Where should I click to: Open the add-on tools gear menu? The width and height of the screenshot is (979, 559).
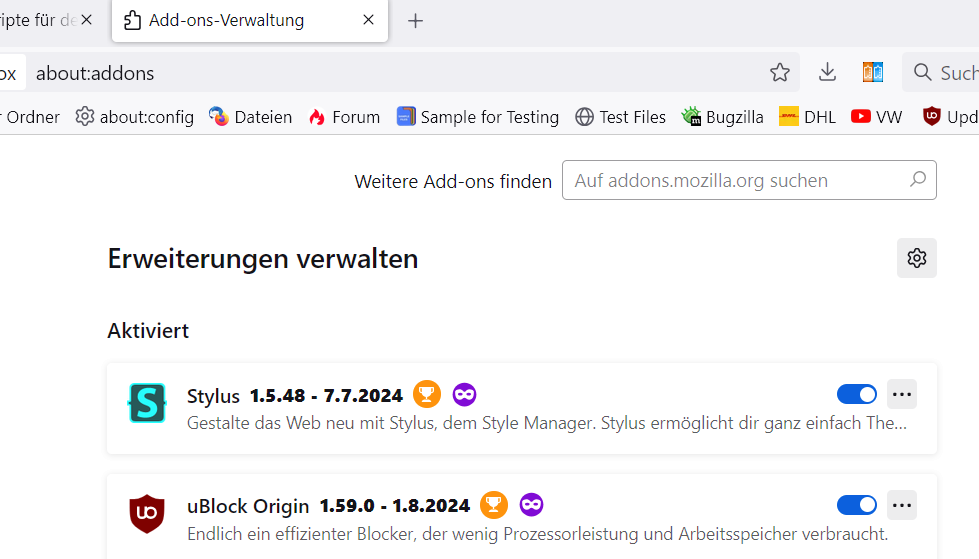point(916,258)
